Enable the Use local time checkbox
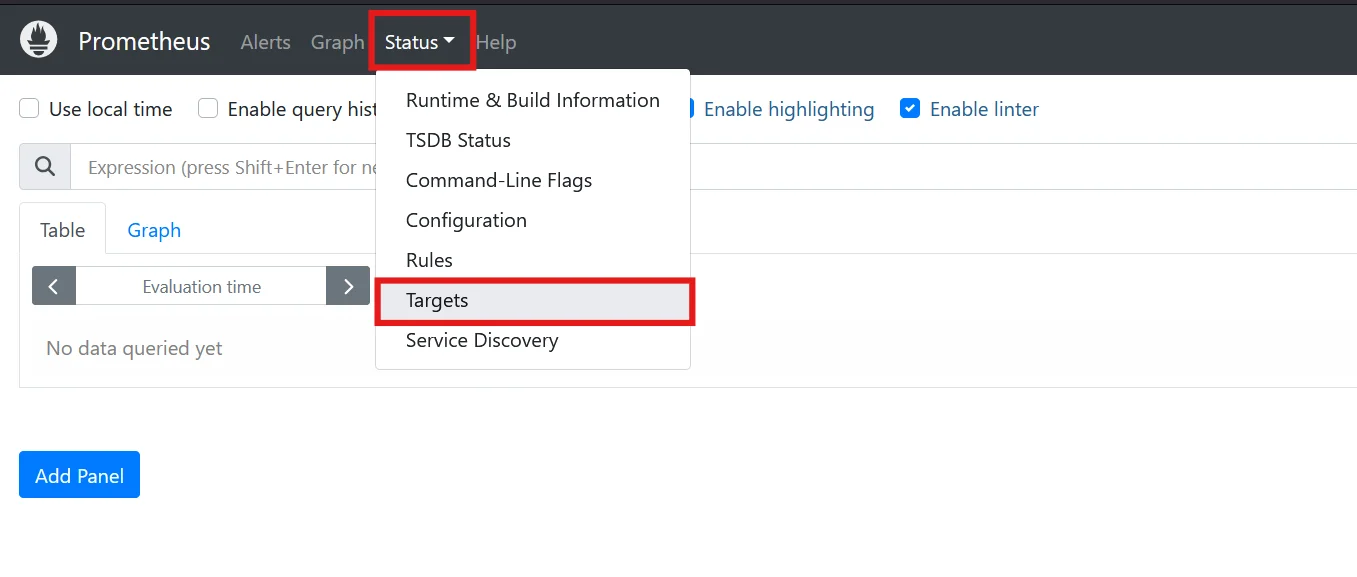 (30, 109)
